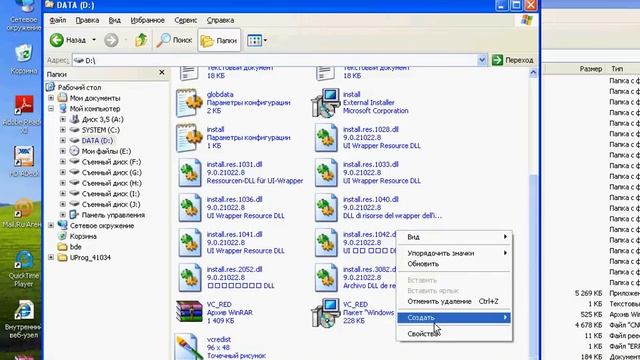Select Съемный диск (J:) in tree
640x360 pixels.
click(x=111, y=204)
